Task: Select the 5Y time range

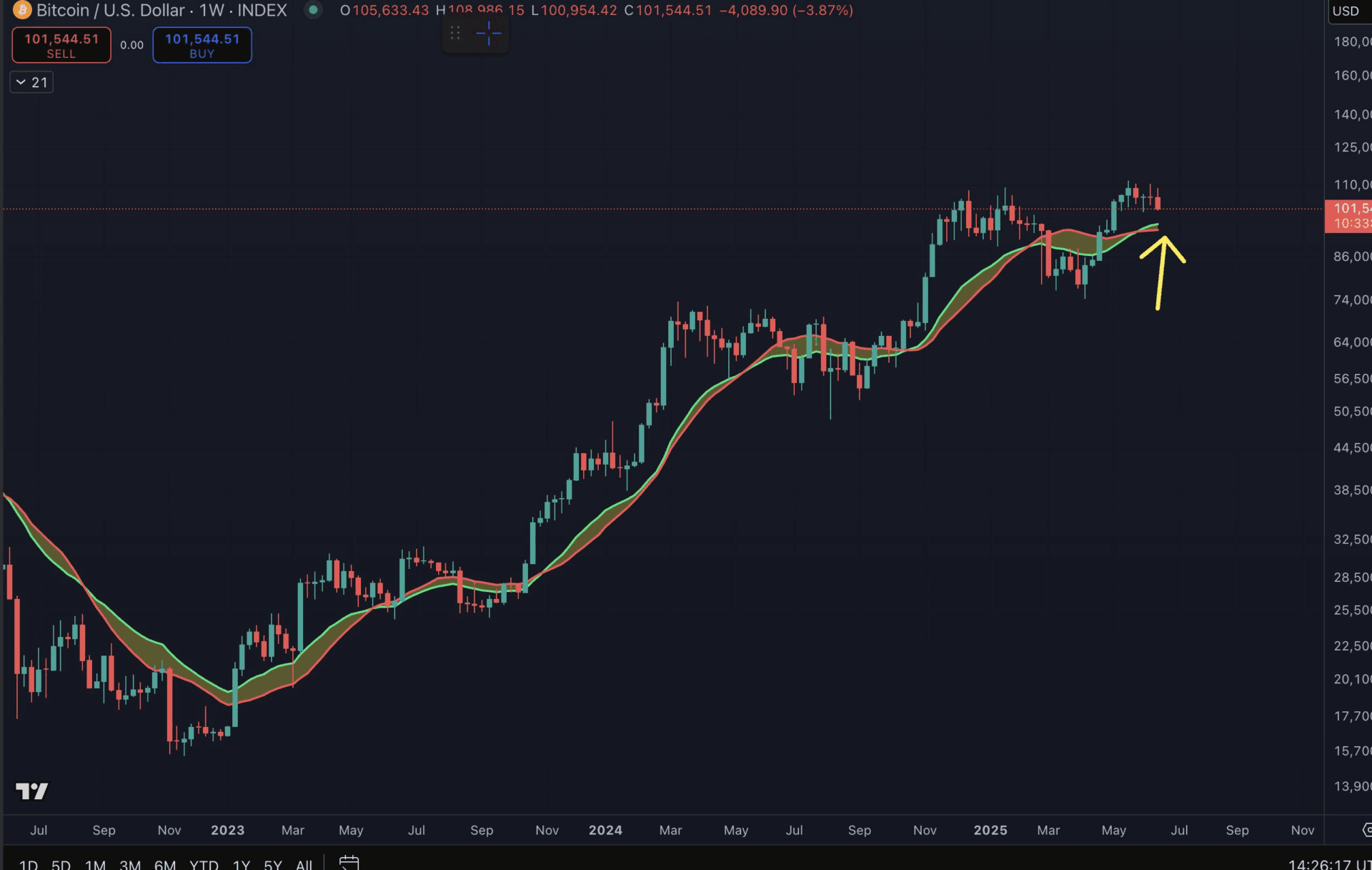Action: click(273, 864)
